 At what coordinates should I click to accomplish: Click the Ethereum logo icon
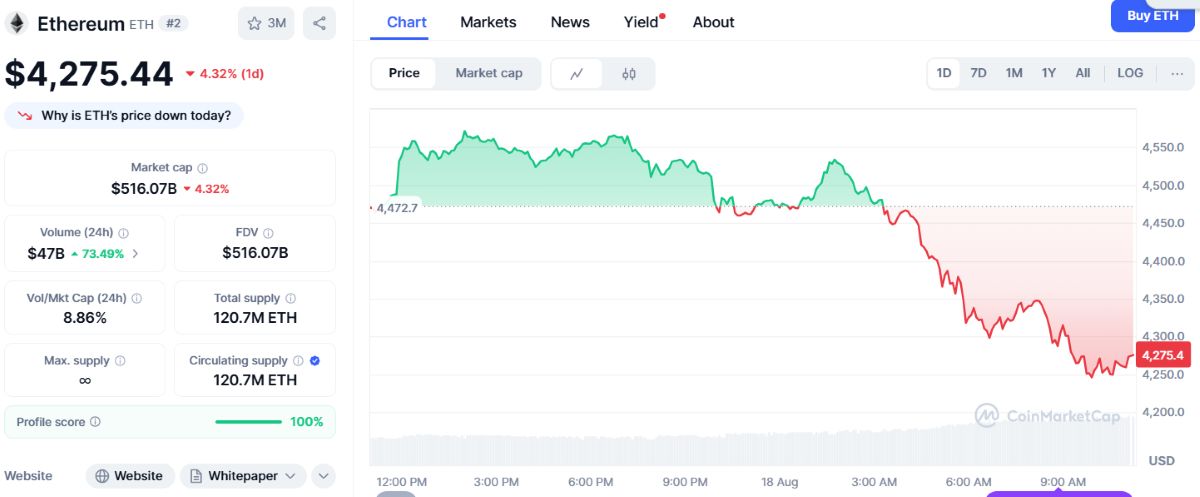click(16, 23)
